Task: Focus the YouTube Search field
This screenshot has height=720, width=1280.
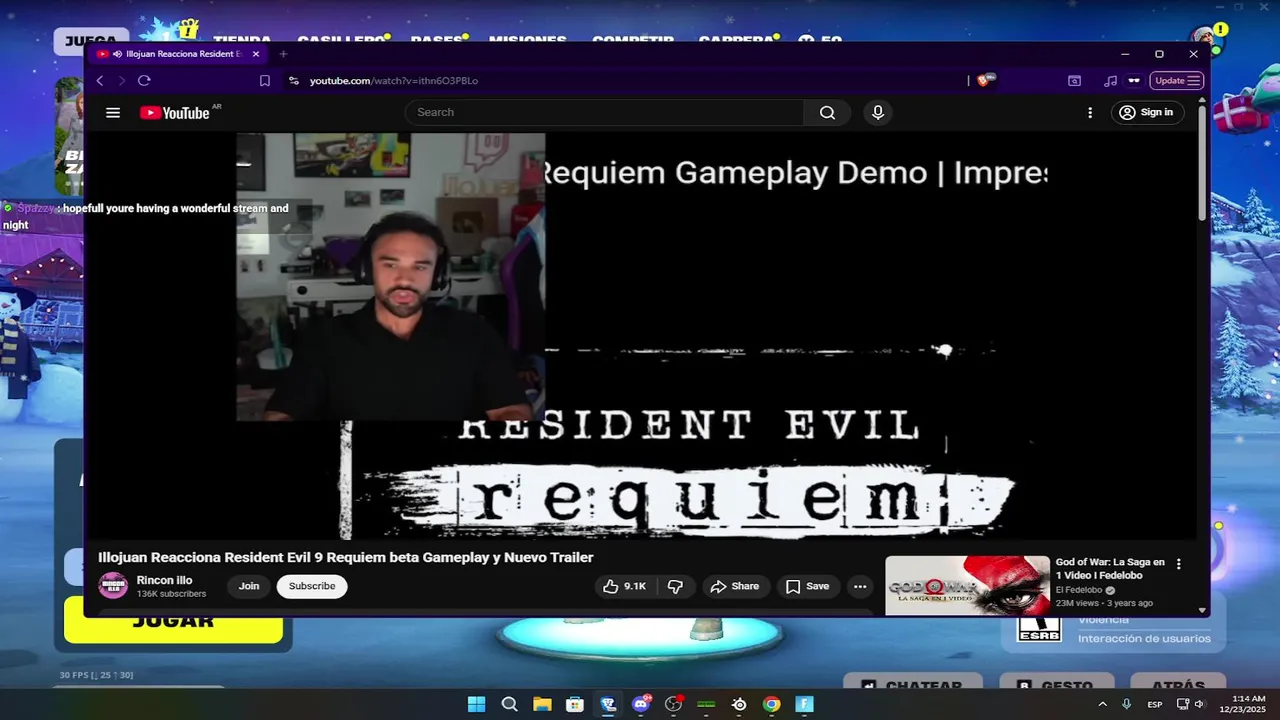Action: coord(604,112)
